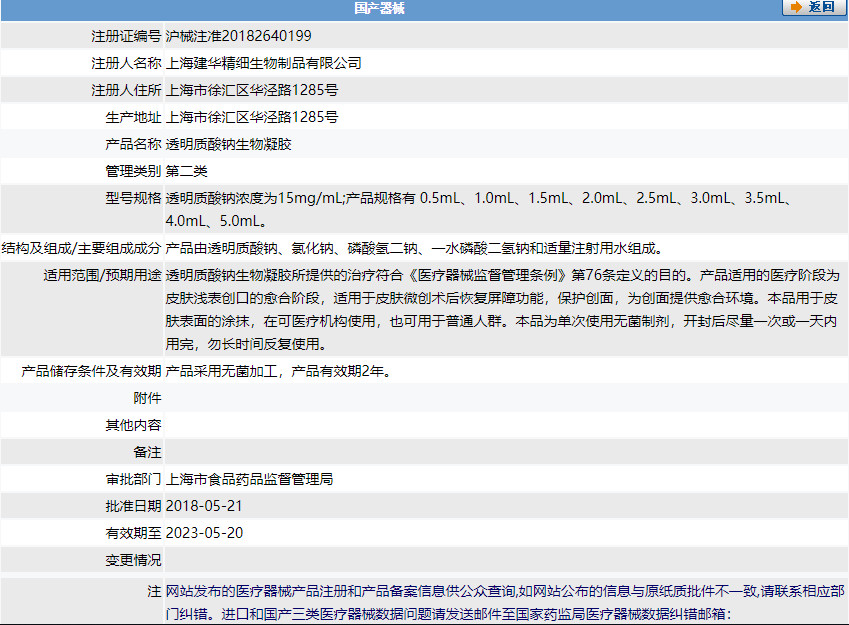Click the storage condition text 产品有效期2年
Screen dimensions: 849x625
click(277, 371)
